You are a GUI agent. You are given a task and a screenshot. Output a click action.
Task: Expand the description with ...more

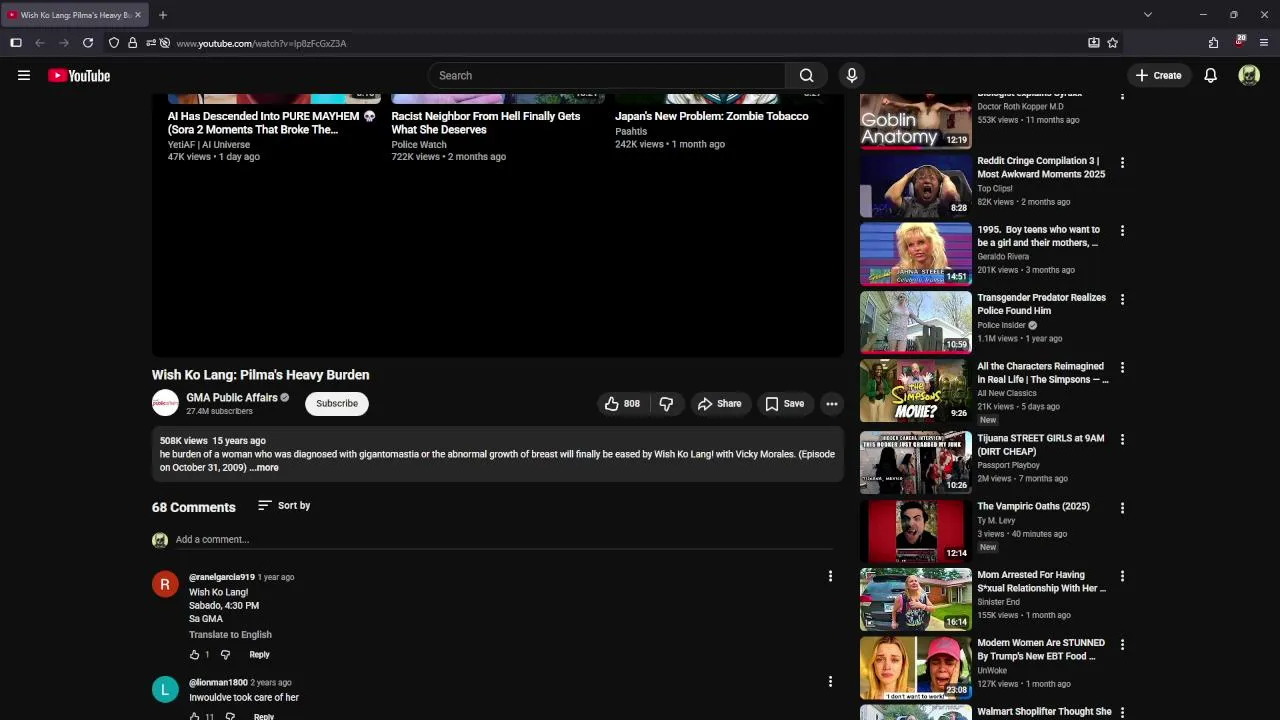[265, 467]
